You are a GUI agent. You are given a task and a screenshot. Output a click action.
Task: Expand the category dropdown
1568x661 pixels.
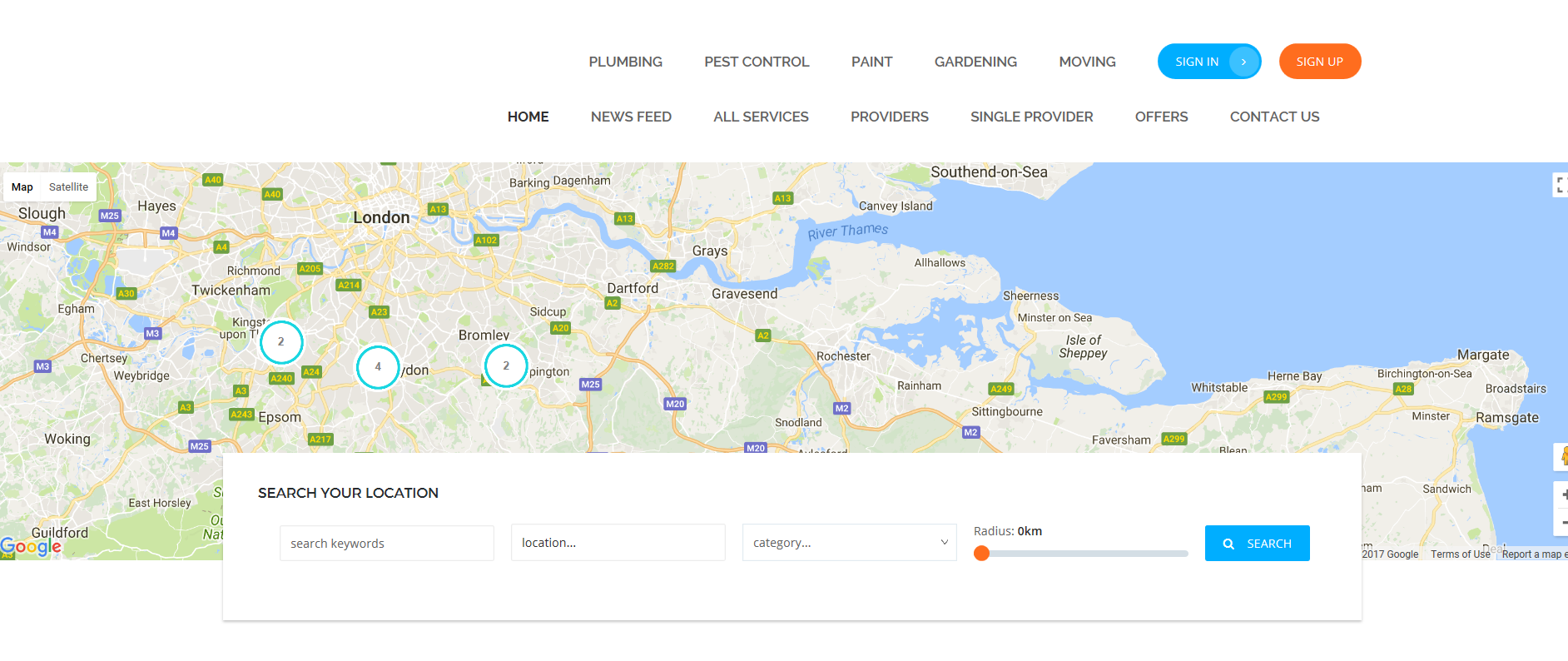click(849, 543)
